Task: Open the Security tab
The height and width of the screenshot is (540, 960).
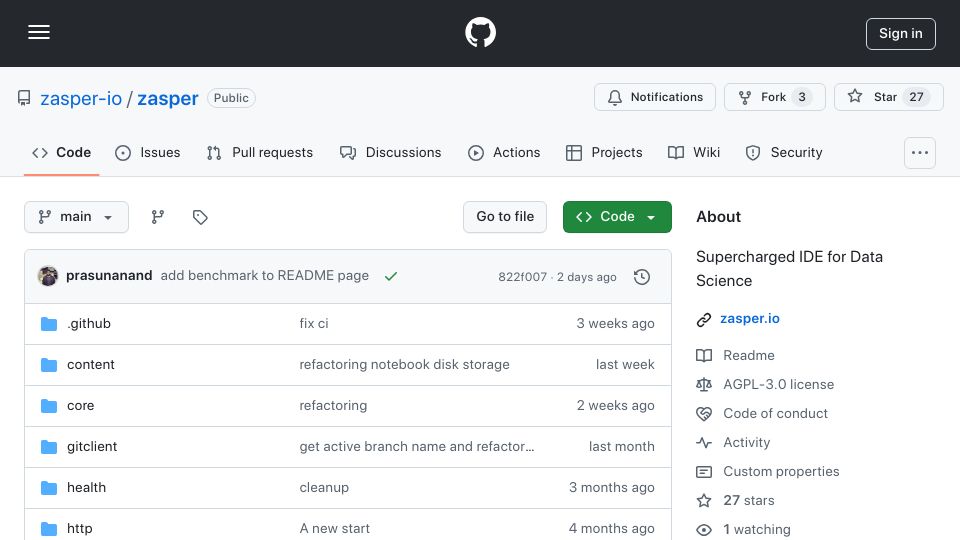Action: point(784,152)
